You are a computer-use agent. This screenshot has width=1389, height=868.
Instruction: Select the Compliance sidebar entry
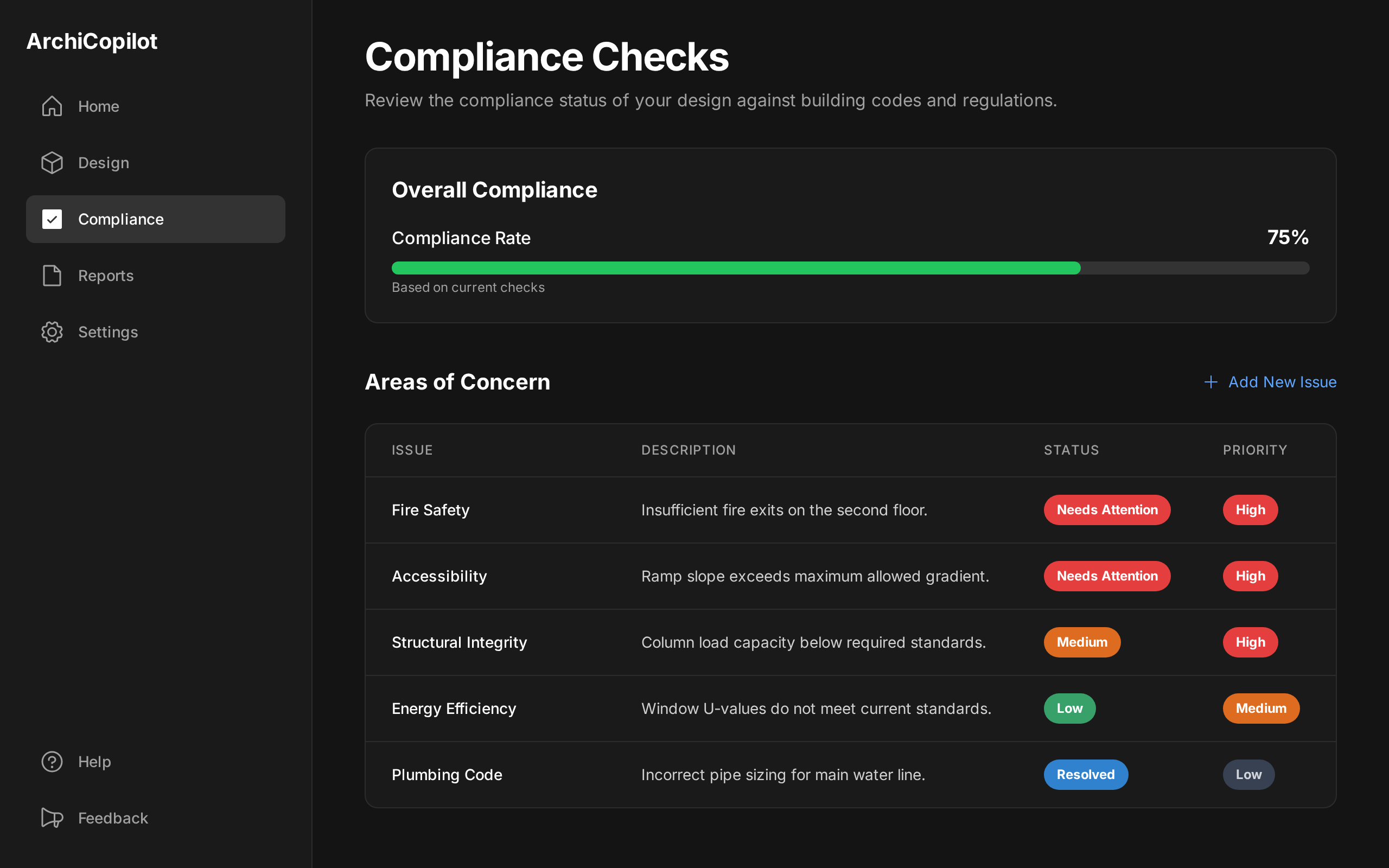(156, 219)
